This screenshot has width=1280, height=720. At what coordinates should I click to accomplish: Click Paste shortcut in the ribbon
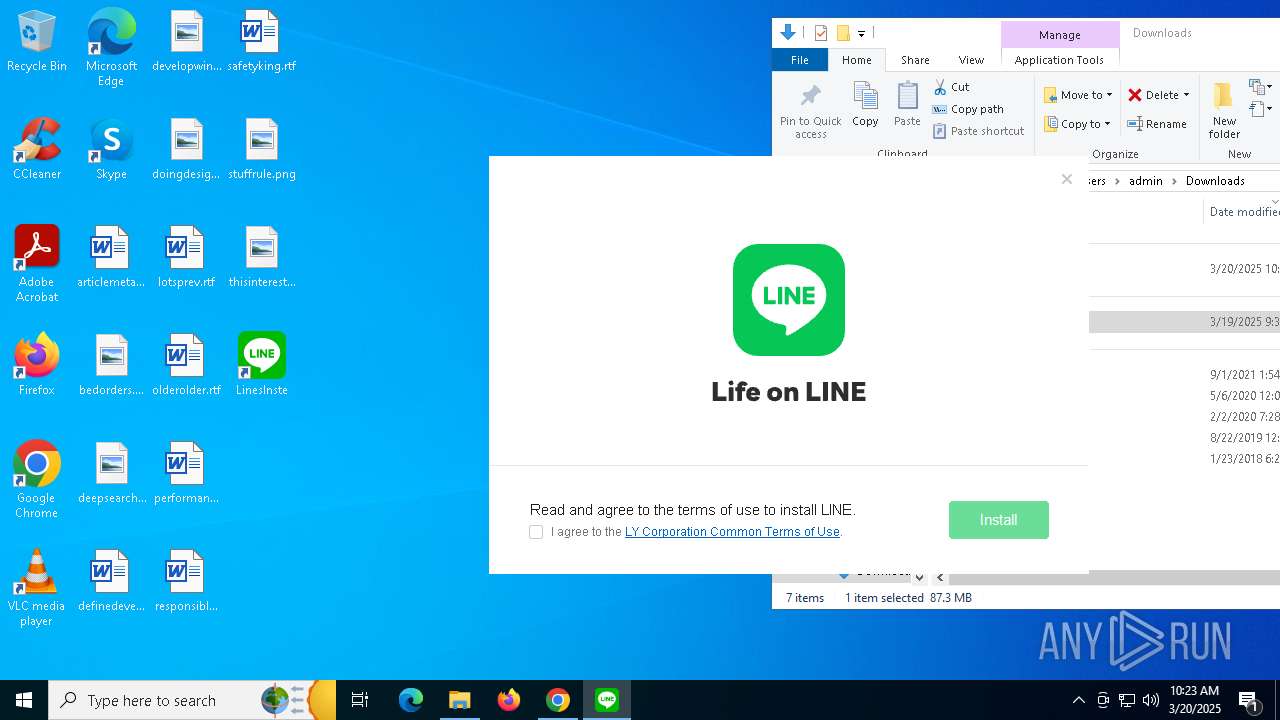click(978, 131)
